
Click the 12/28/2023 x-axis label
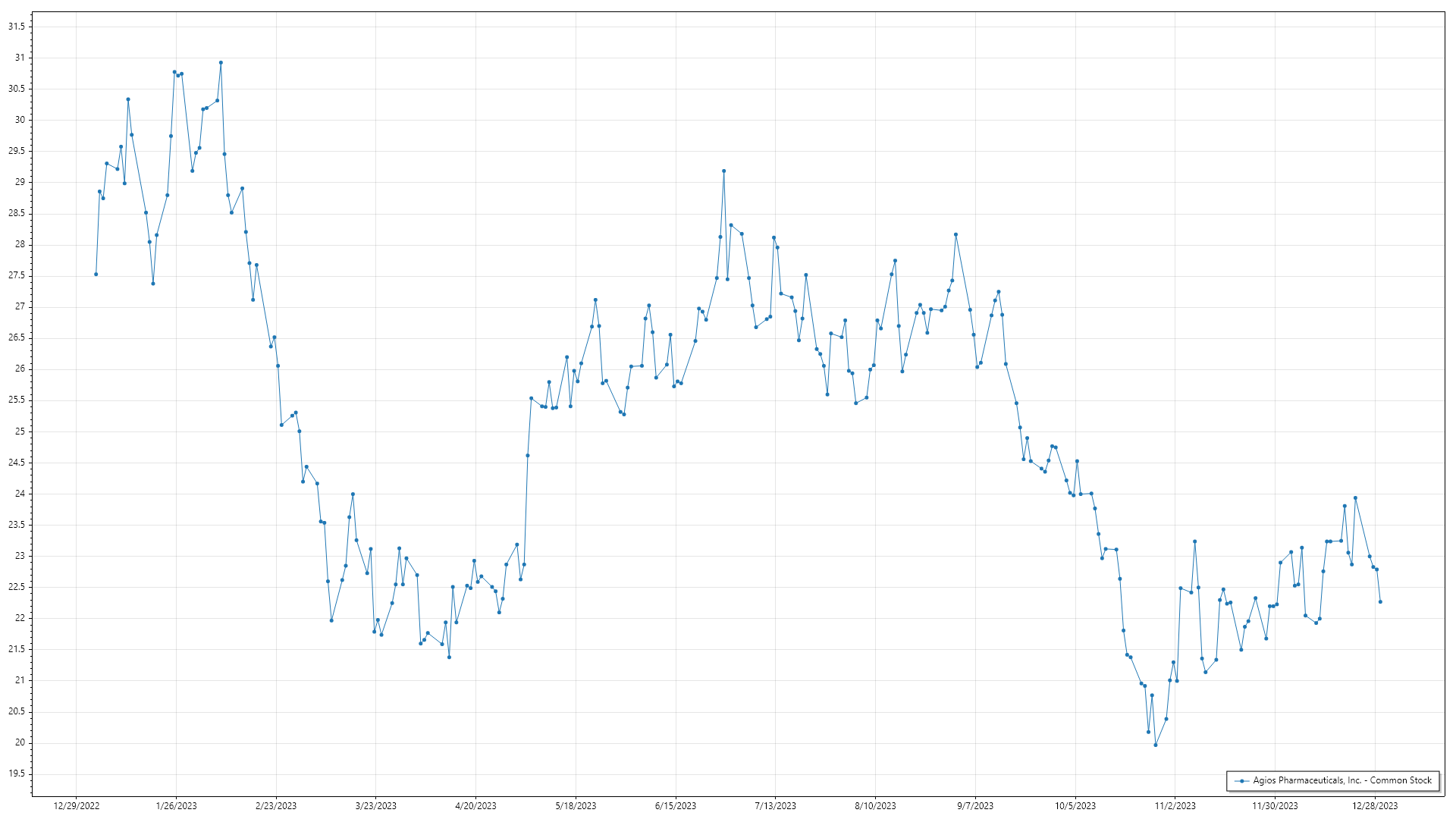[x=1374, y=806]
